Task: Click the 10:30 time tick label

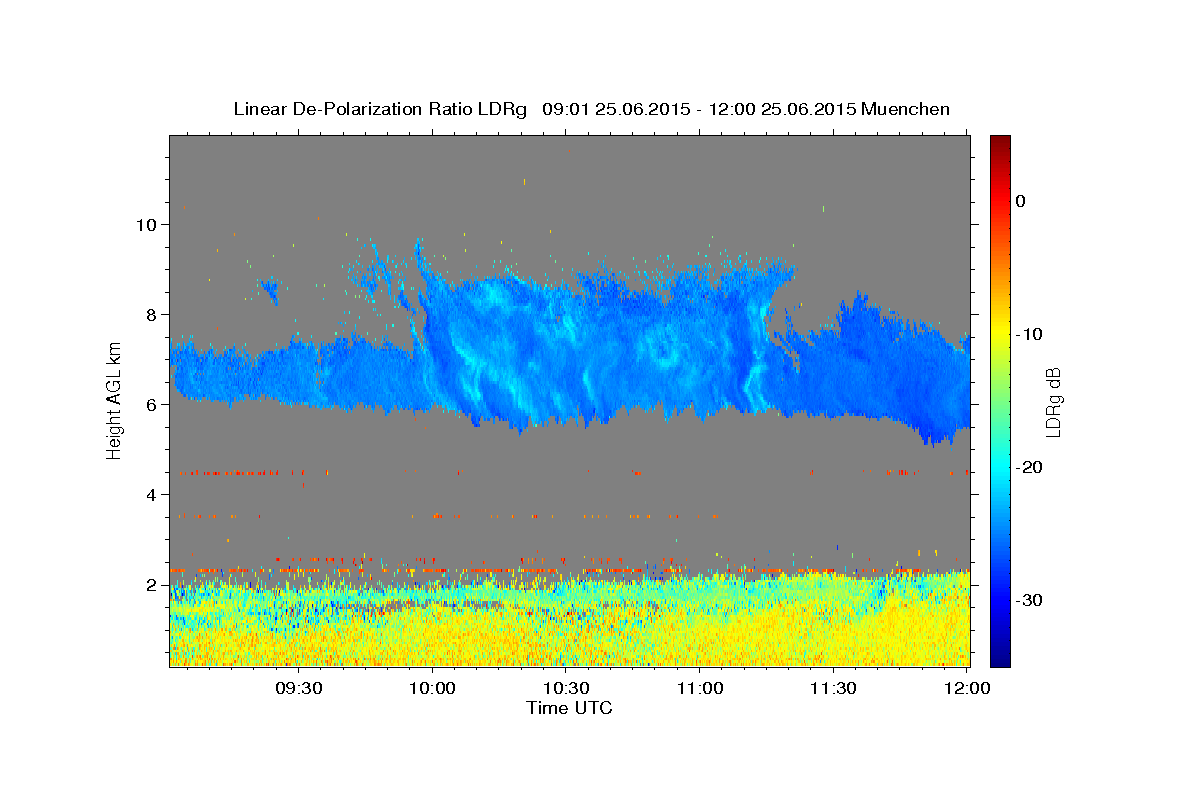Action: point(566,689)
